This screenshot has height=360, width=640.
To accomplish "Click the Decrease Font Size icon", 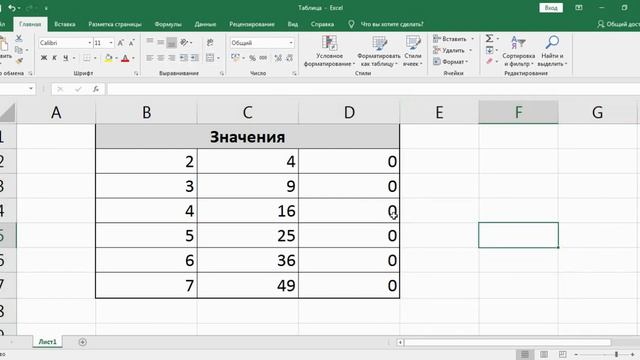I will point(131,43).
